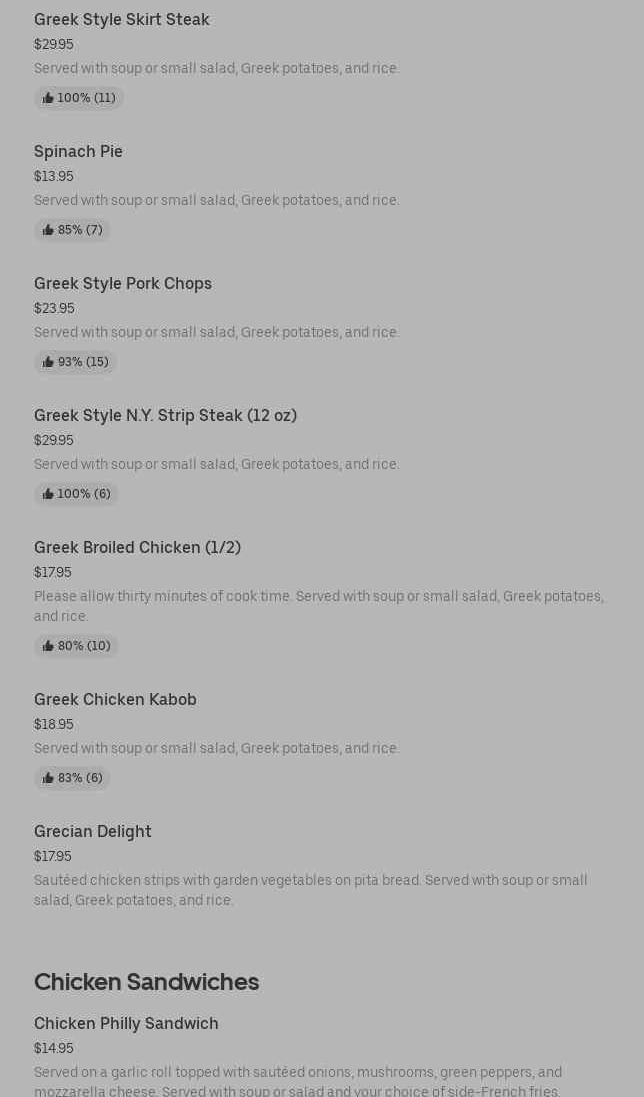The image size is (644, 1097).
Task: Click the 80% (10) rating badge
Action: tap(77, 646)
